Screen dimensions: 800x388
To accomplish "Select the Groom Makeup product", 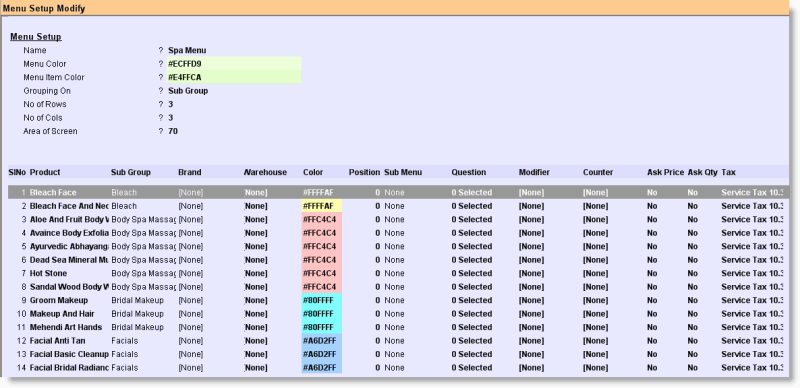I will (x=59, y=300).
